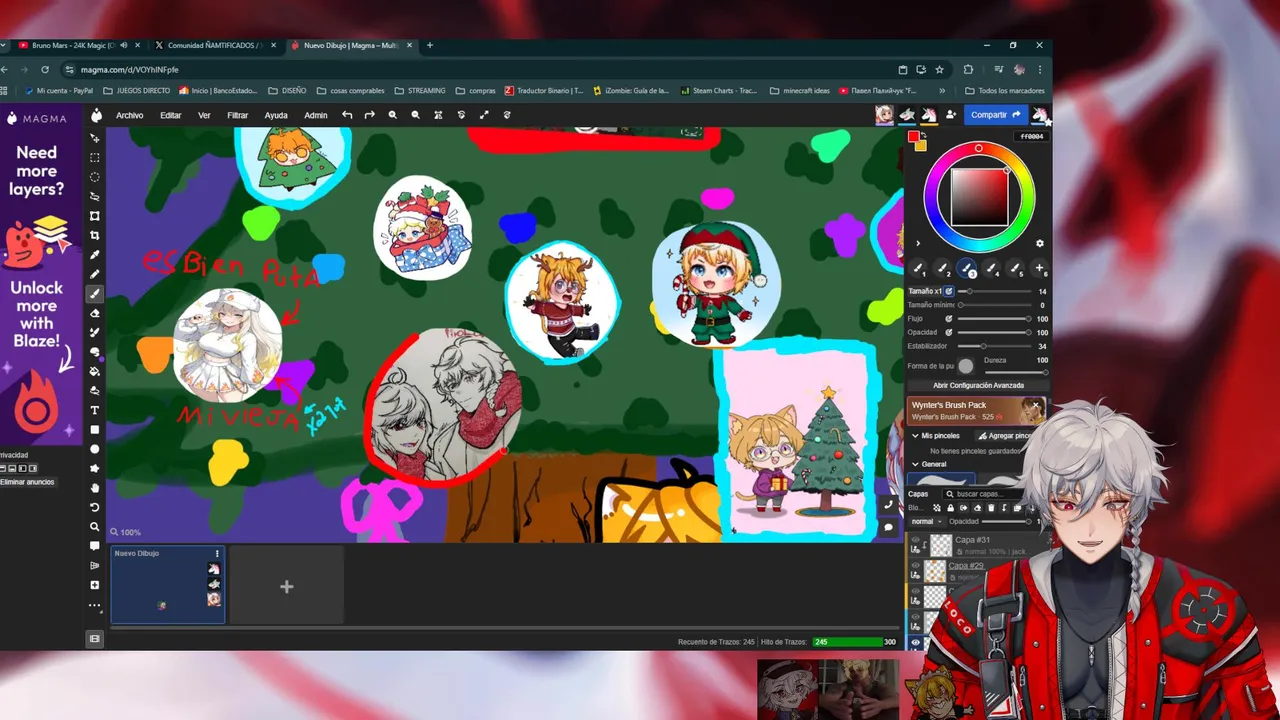Click Abrir Configuración Avanzada button
This screenshot has width=1280, height=720.
click(978, 385)
